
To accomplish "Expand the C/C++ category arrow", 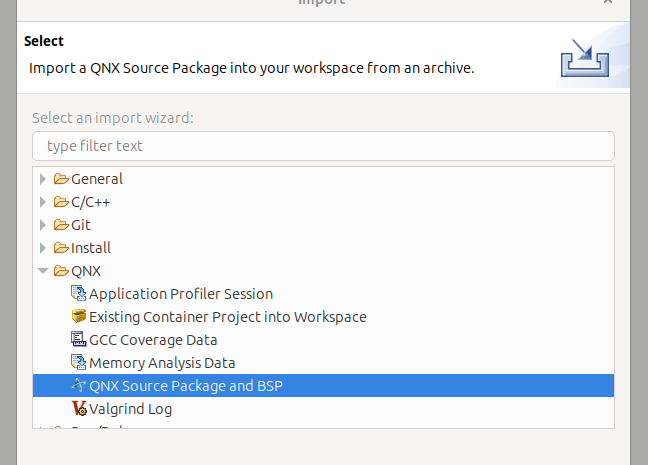I will [43, 202].
